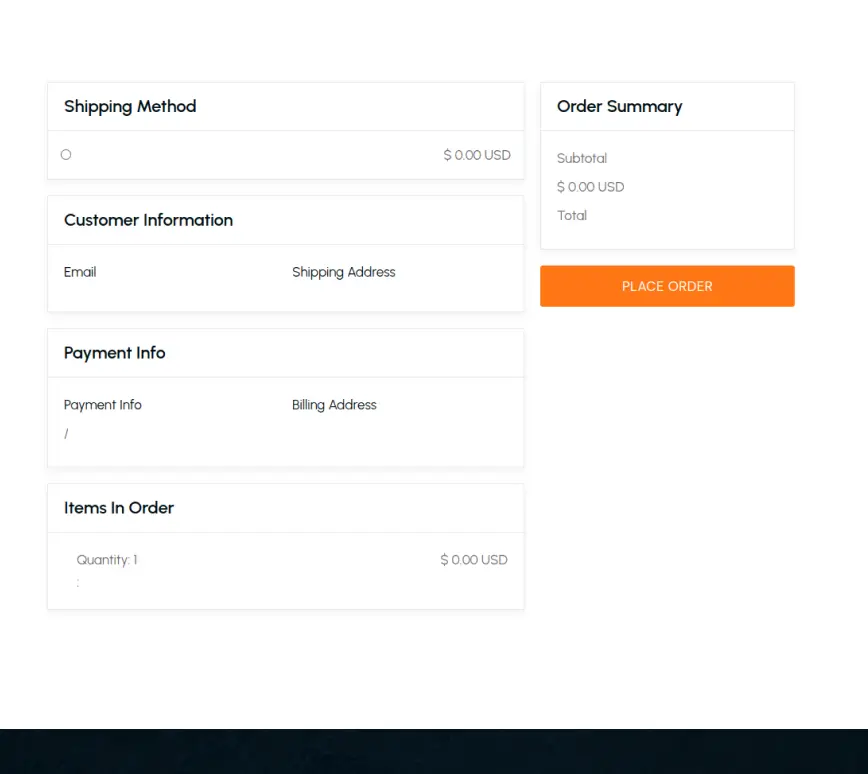Open the Items In Order section
The image size is (868, 774).
[118, 507]
